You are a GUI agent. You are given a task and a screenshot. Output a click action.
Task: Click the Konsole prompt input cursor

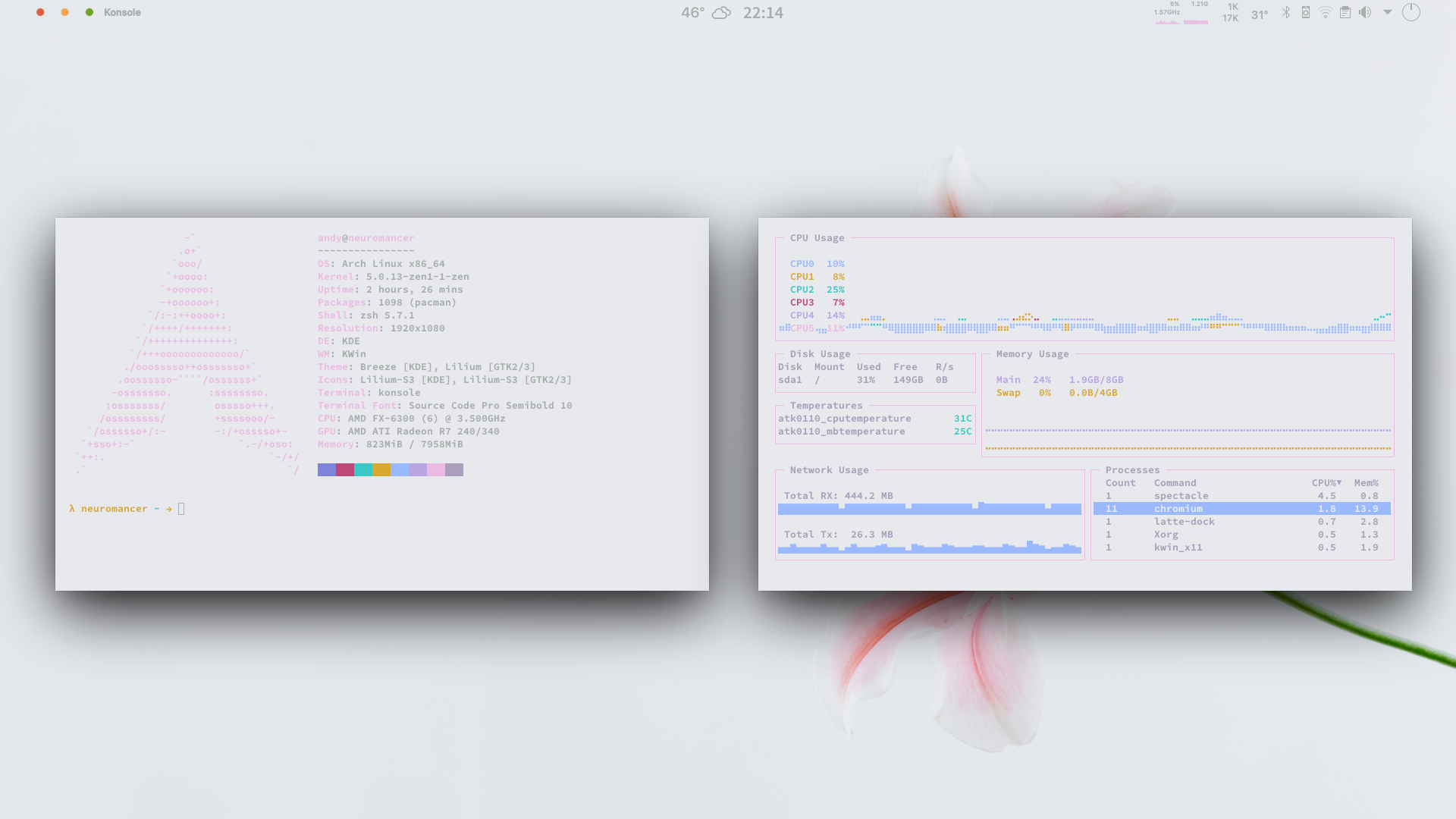pyautogui.click(x=181, y=509)
